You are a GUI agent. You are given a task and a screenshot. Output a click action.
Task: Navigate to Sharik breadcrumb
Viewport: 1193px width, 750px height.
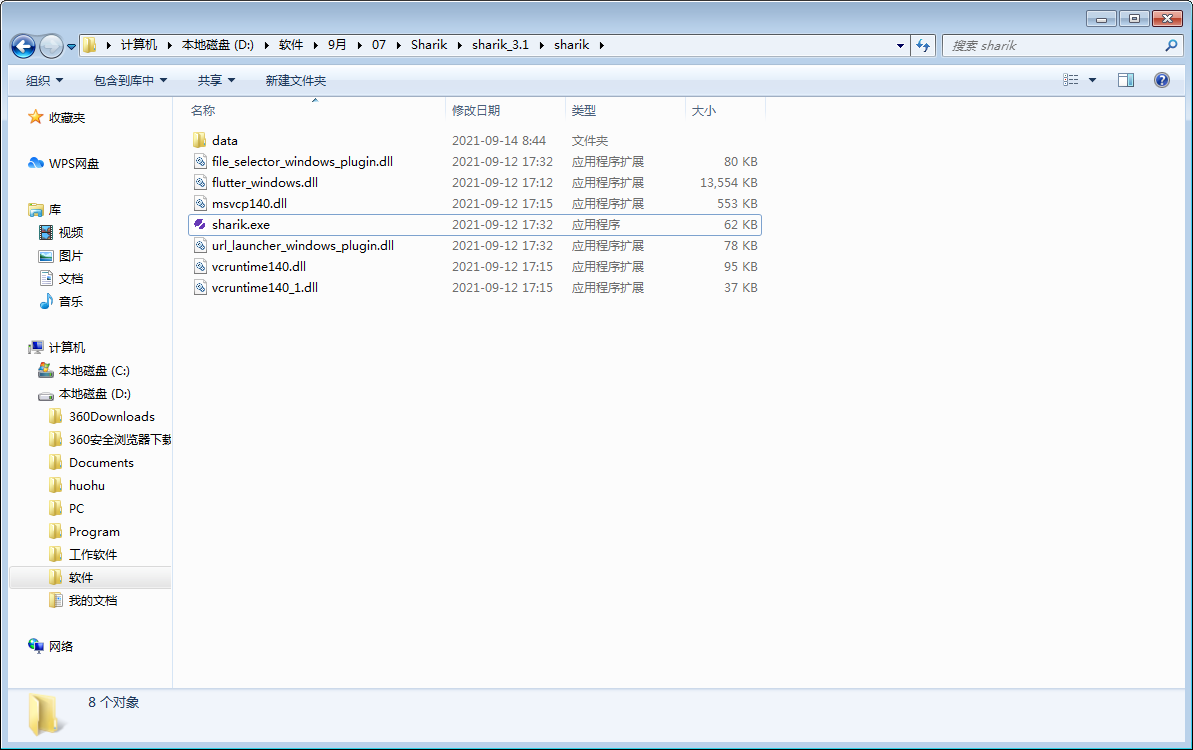tap(429, 45)
